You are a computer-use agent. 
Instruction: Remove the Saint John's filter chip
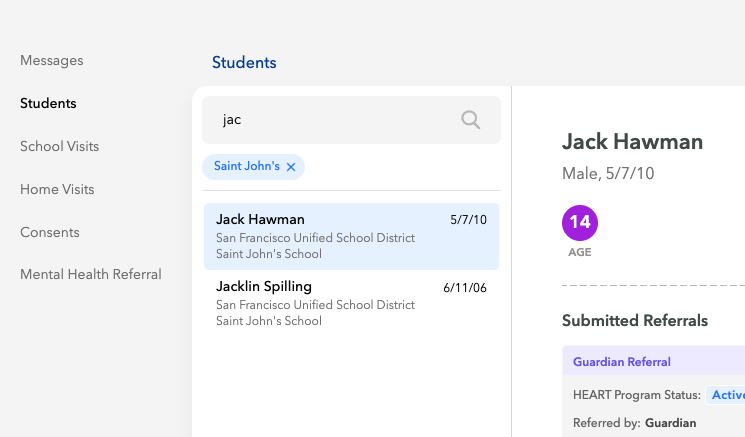coord(291,167)
